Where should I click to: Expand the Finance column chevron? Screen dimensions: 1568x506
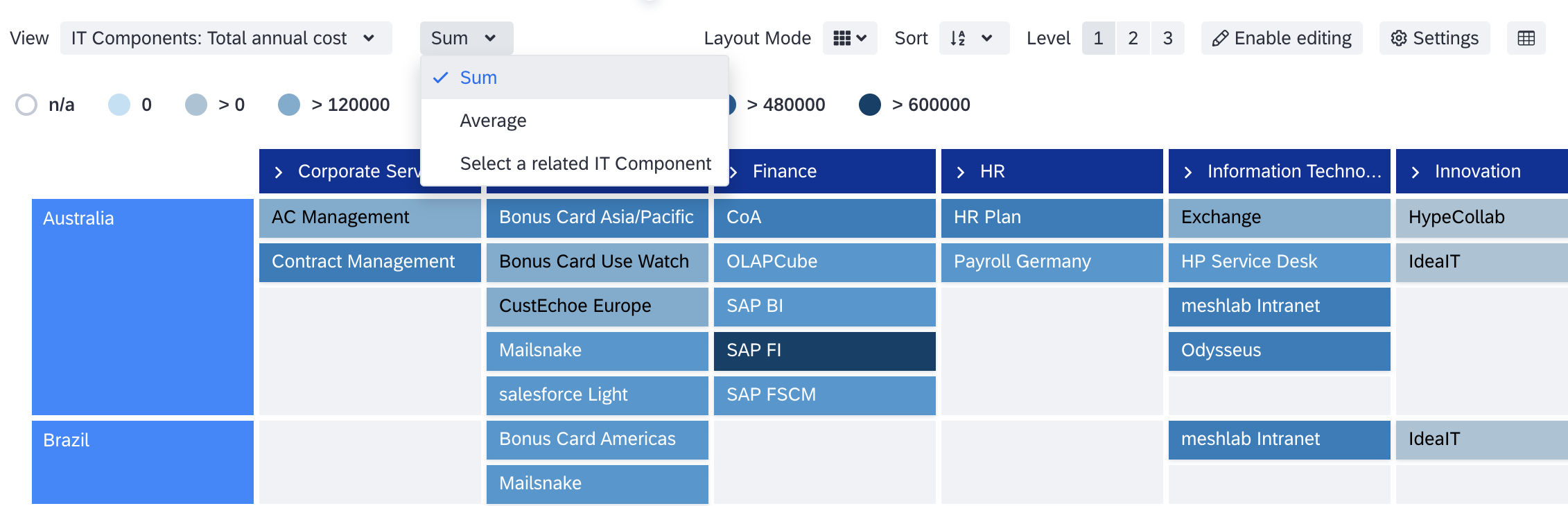tap(733, 172)
